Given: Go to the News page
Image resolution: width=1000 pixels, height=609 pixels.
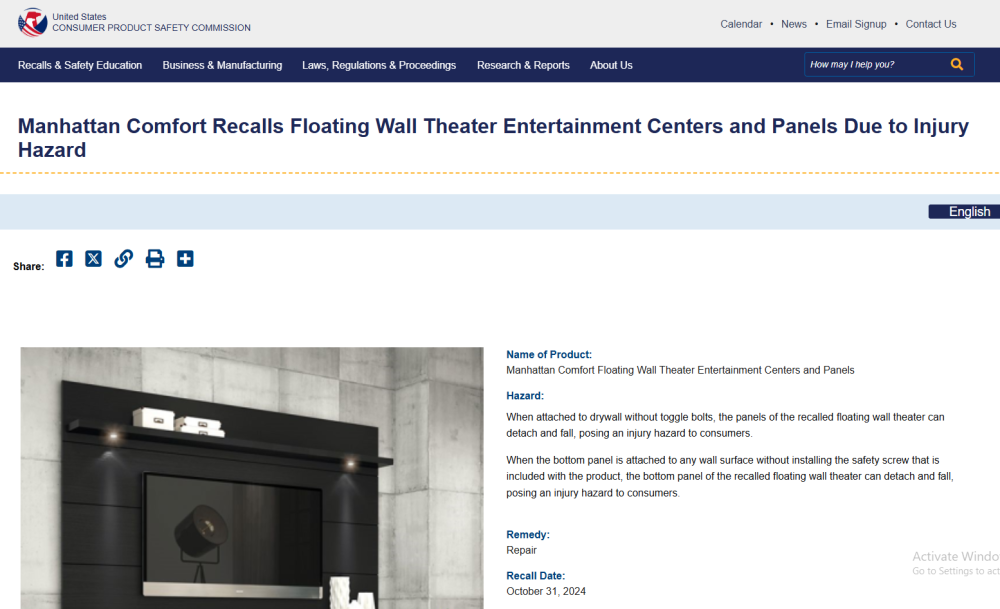Looking at the screenshot, I should coord(794,24).
